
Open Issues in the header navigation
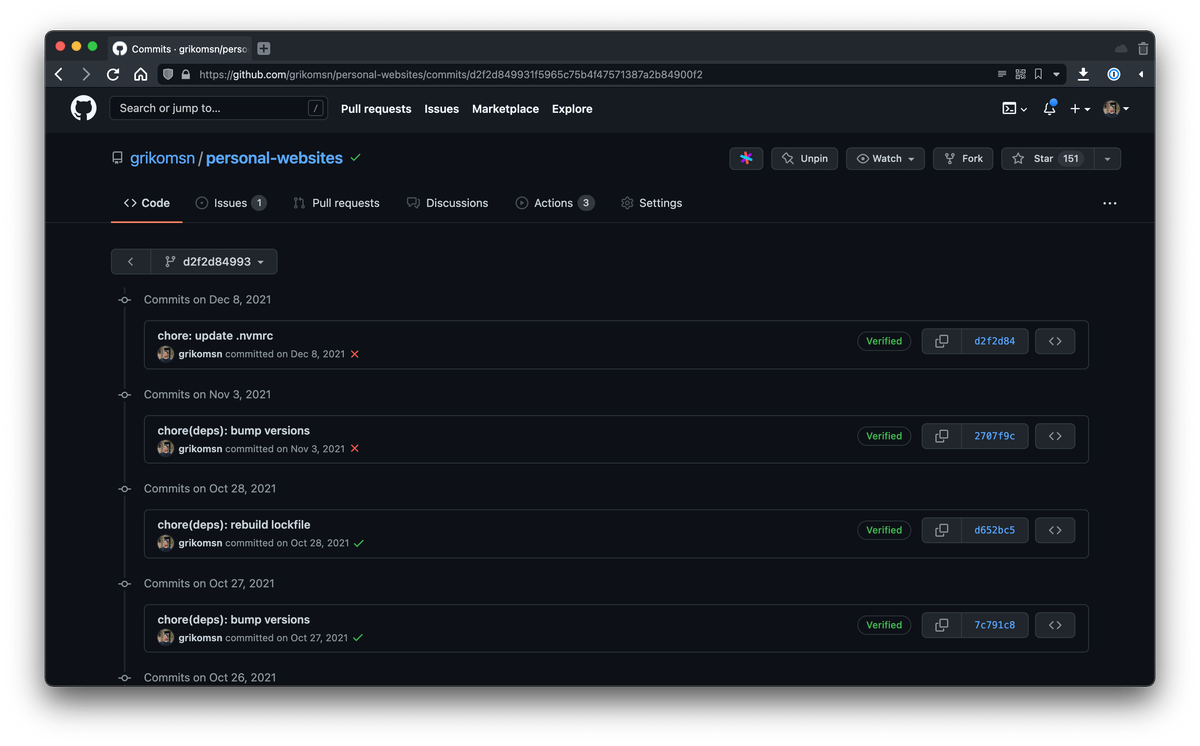pos(442,109)
